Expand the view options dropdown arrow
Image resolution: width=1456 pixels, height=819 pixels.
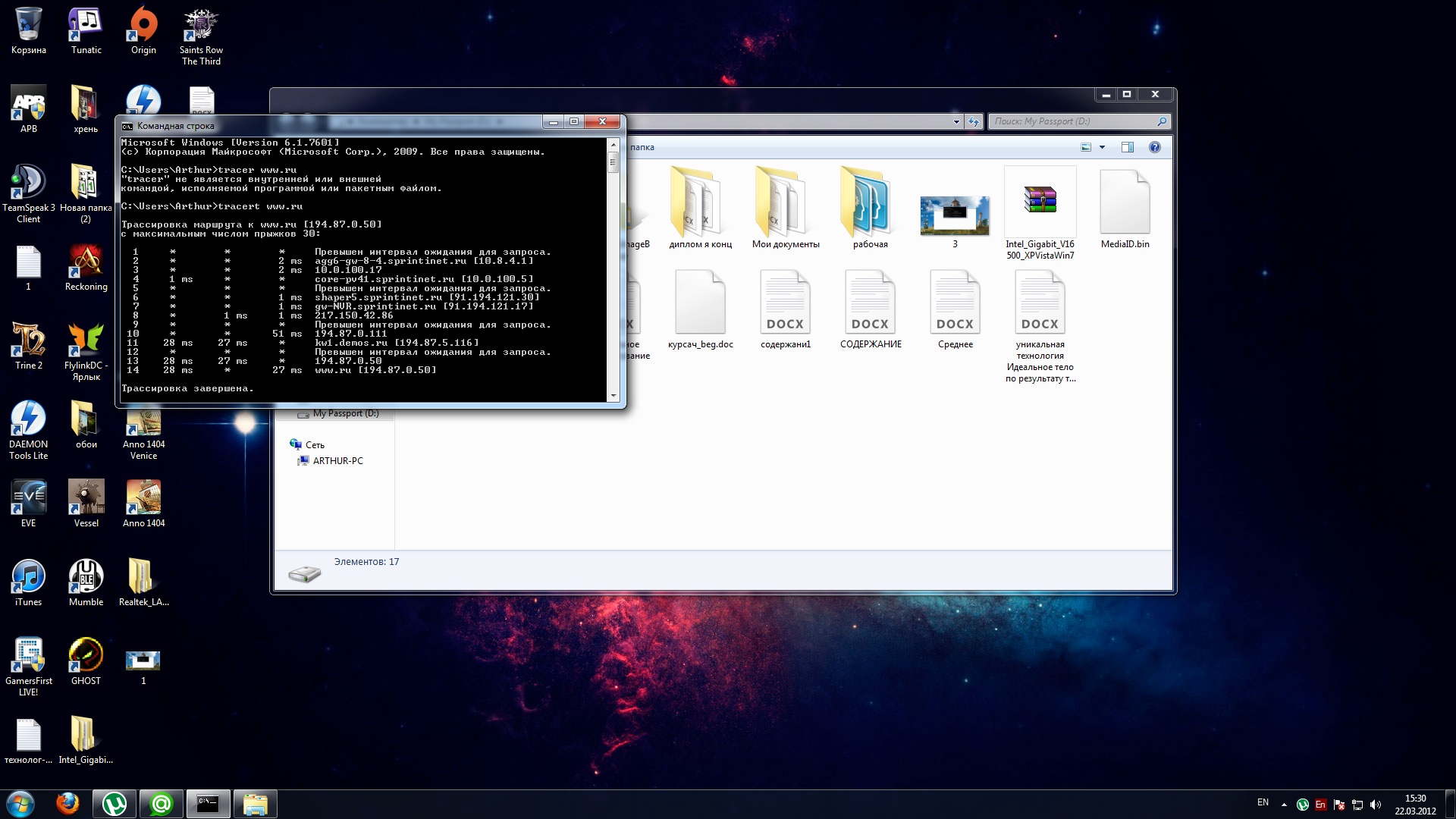1102,147
